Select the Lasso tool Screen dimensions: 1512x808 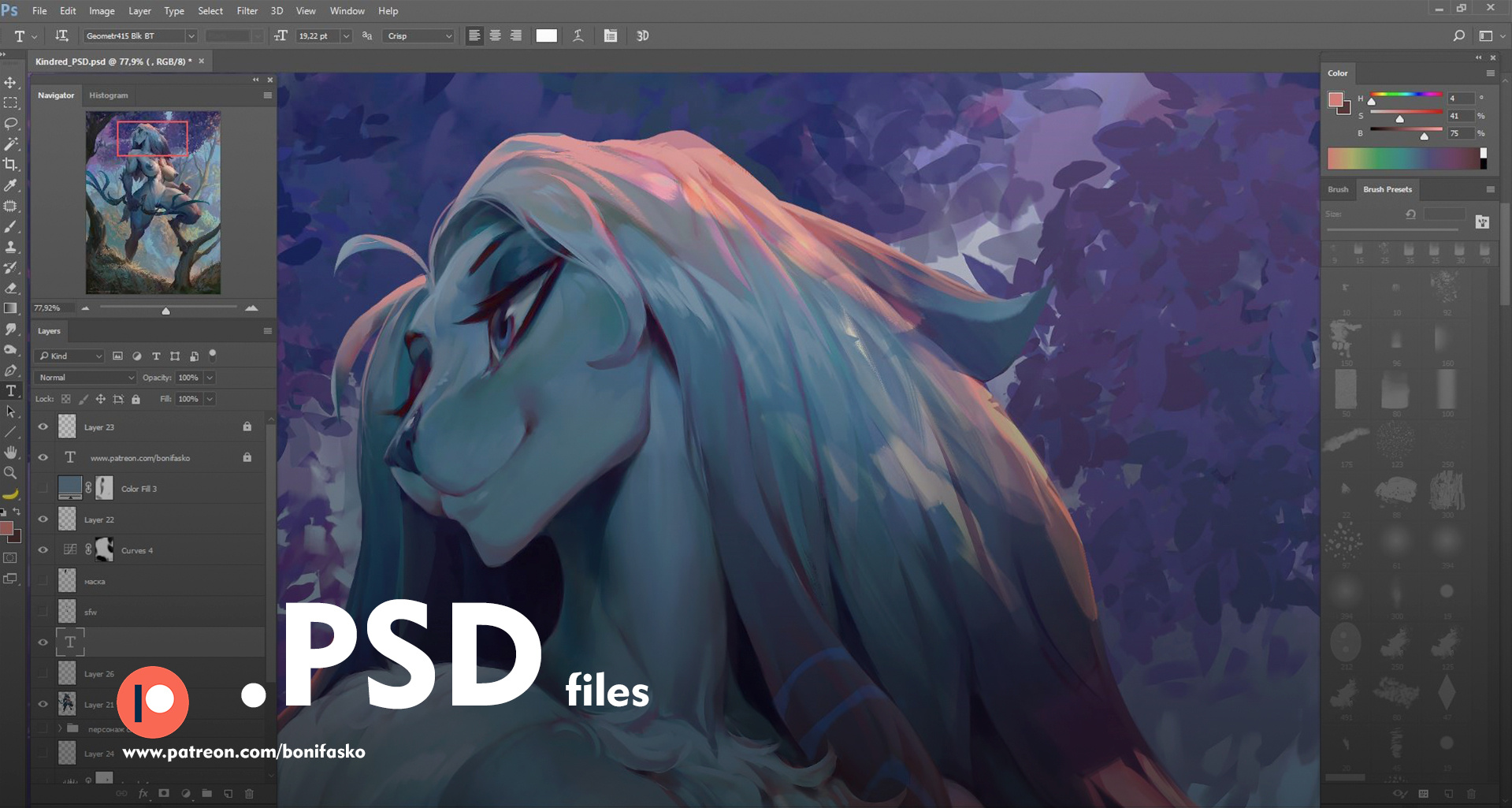(11, 123)
